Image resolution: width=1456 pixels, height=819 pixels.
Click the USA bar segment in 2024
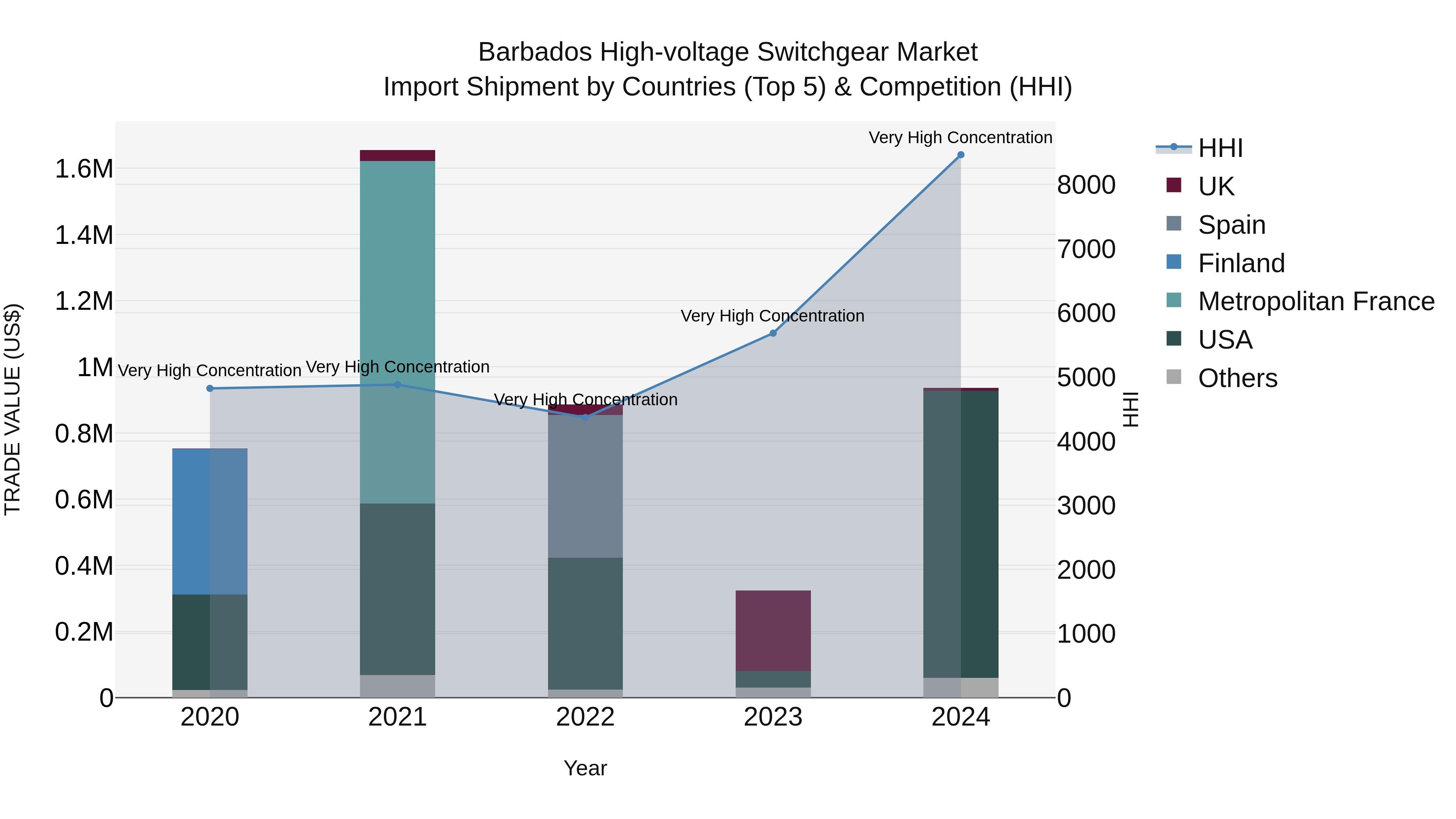click(x=961, y=534)
